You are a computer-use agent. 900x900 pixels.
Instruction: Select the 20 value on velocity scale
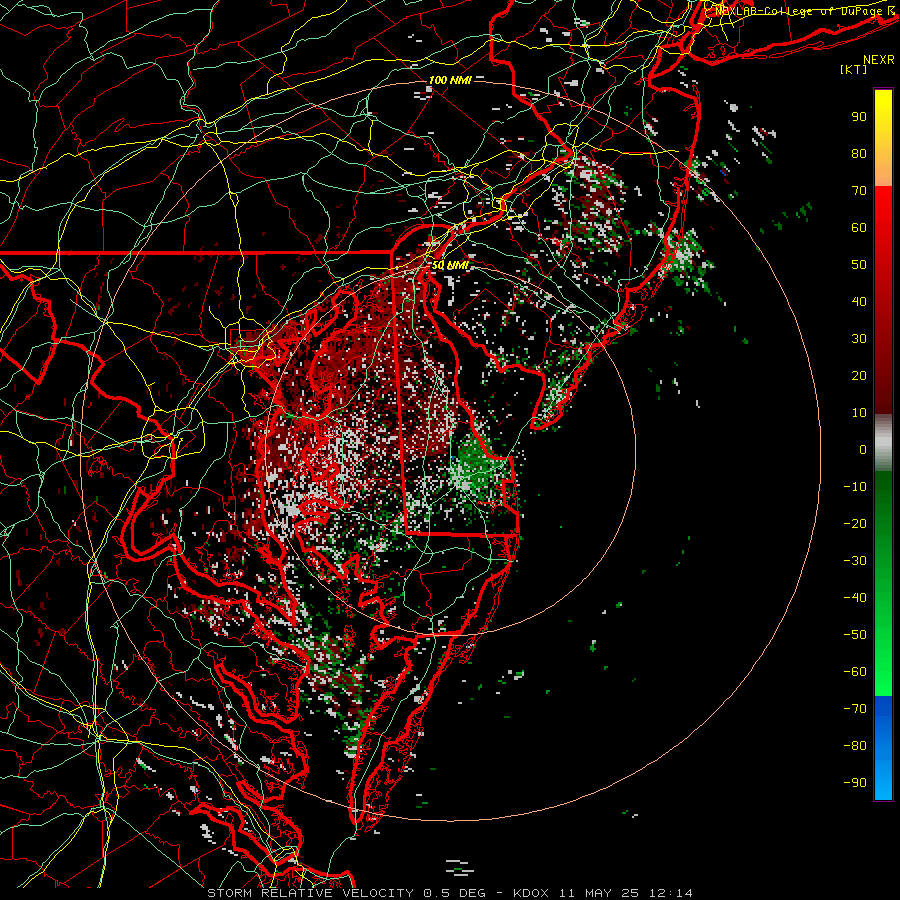[x=859, y=376]
